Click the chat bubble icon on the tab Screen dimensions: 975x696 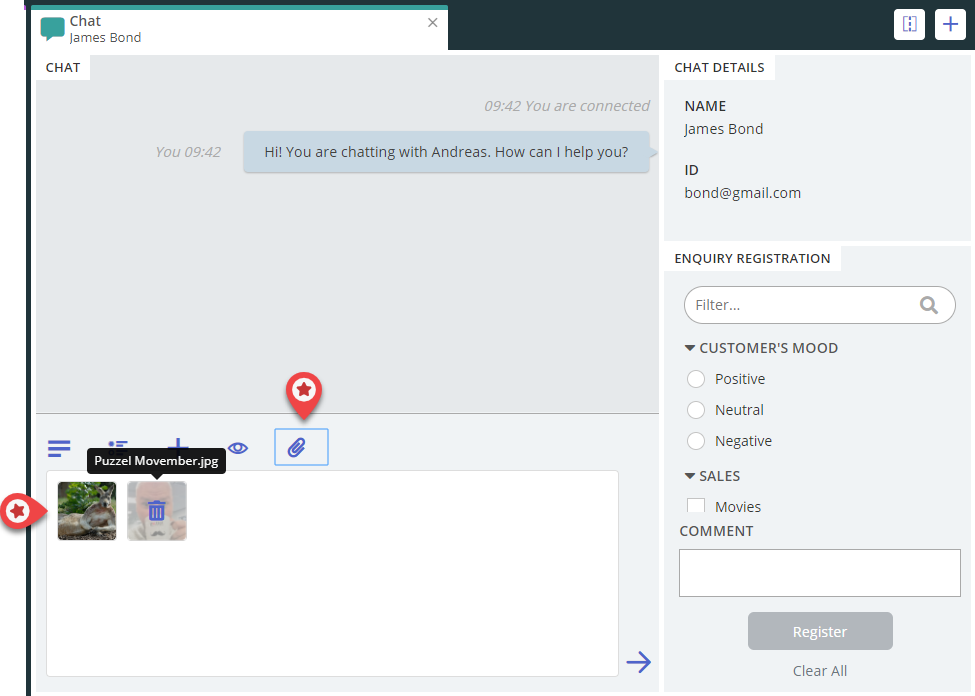(x=53, y=29)
